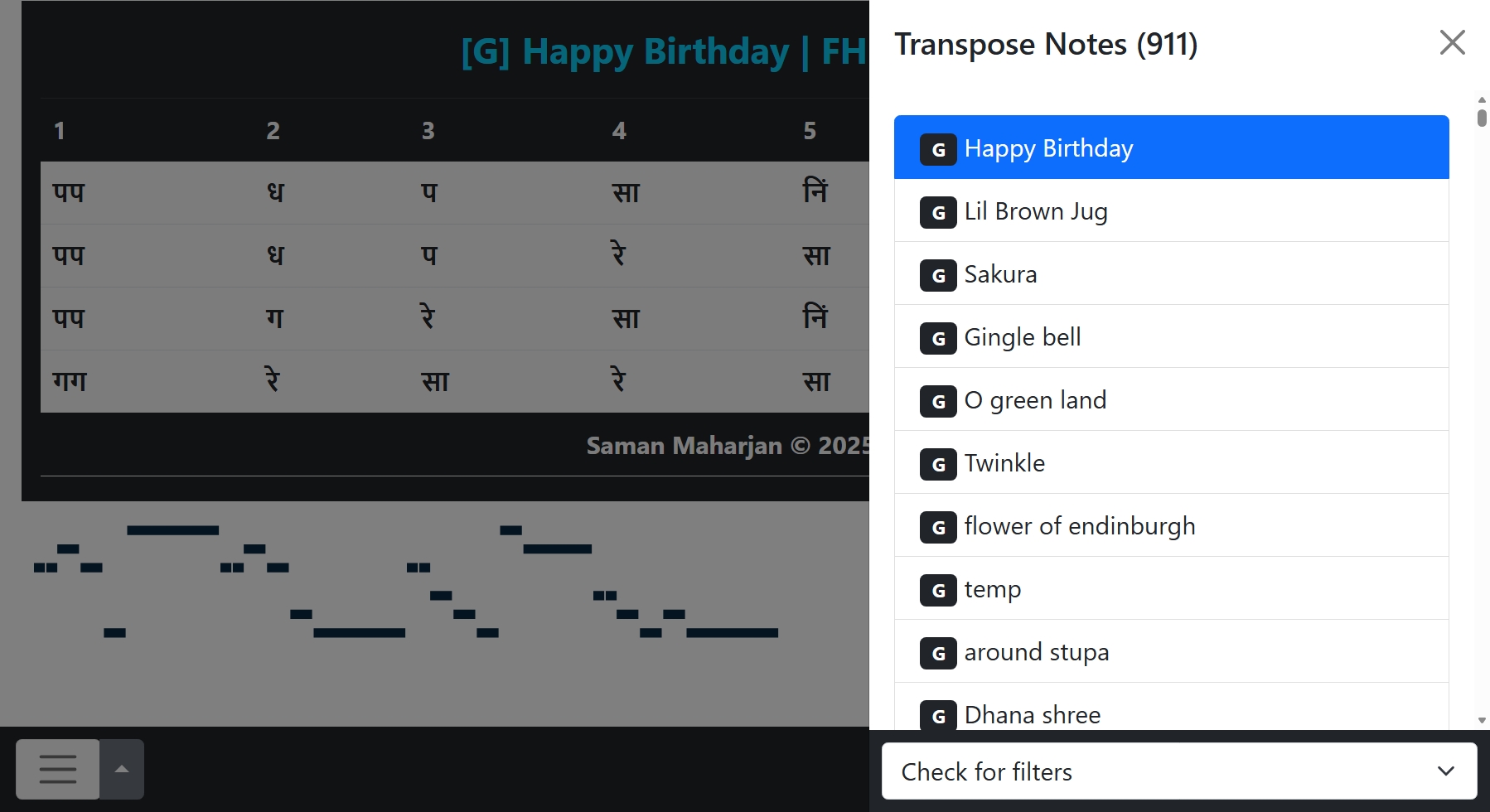
Task: Open flower of endinburgh notes
Action: 1079,526
